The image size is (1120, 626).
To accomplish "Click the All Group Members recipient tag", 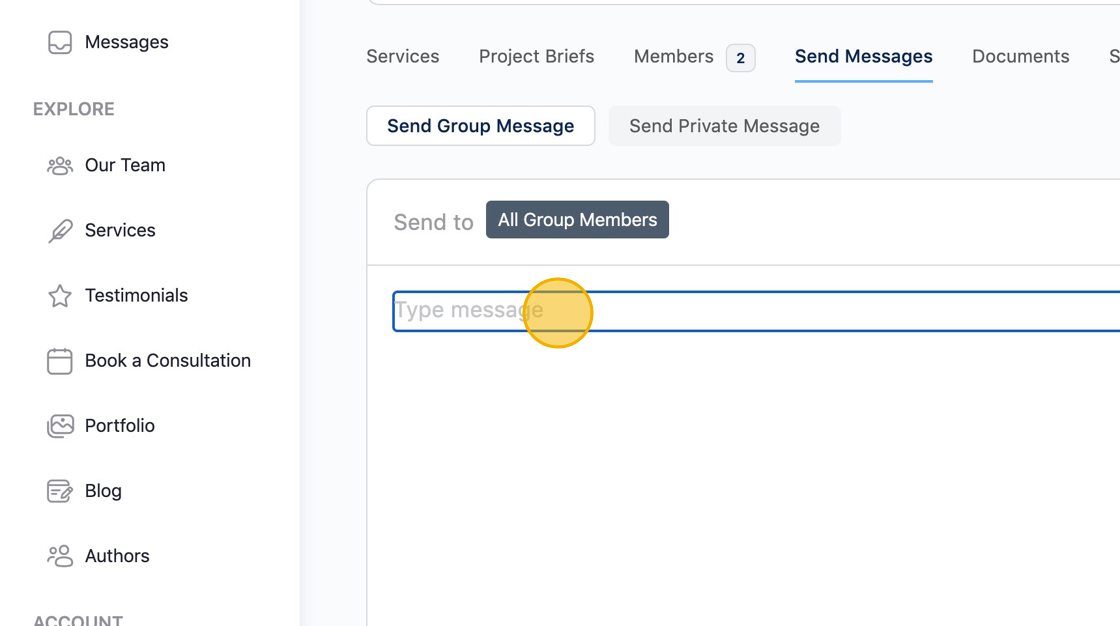I will (577, 220).
